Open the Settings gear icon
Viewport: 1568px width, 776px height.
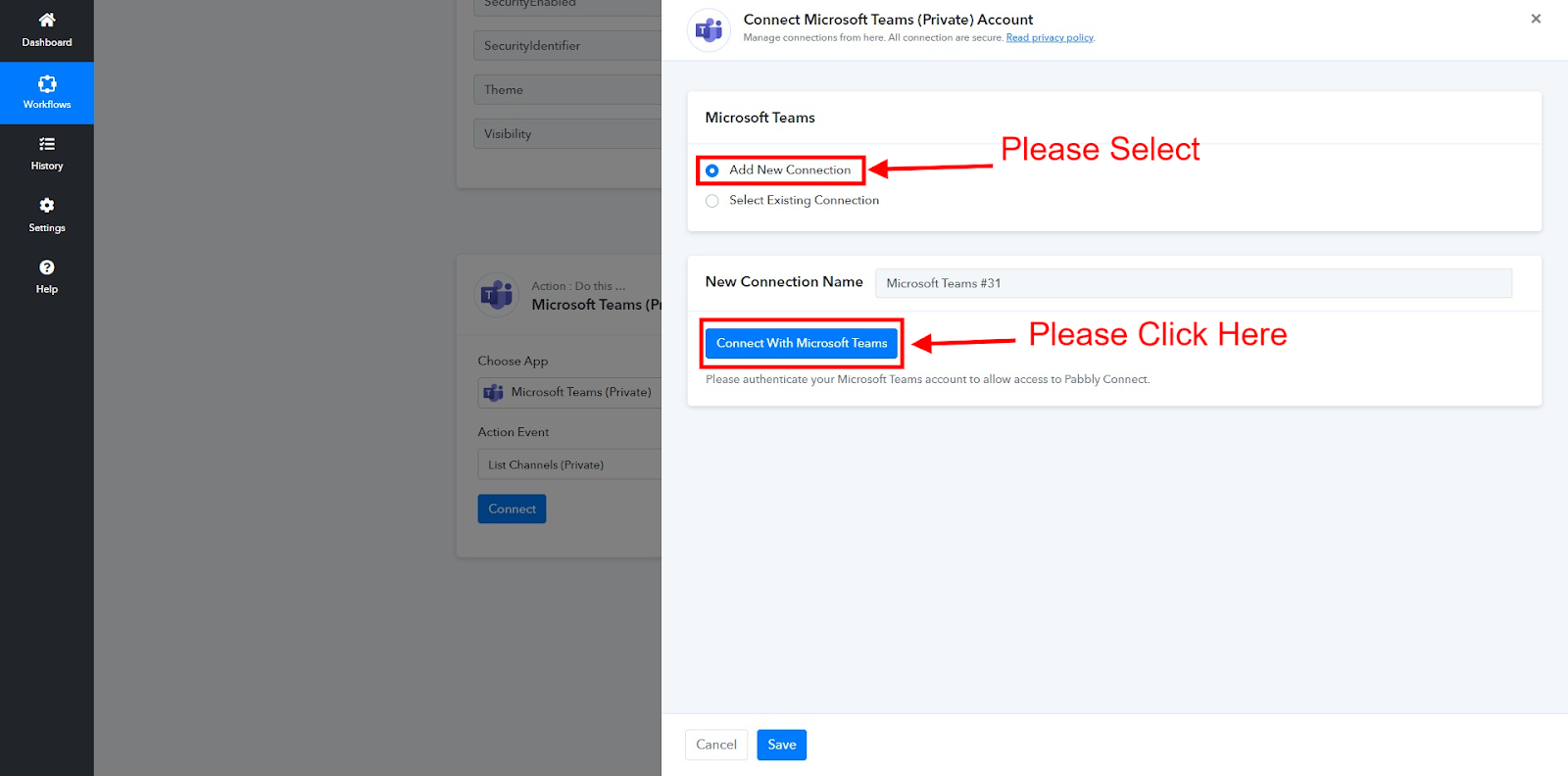pos(46,205)
